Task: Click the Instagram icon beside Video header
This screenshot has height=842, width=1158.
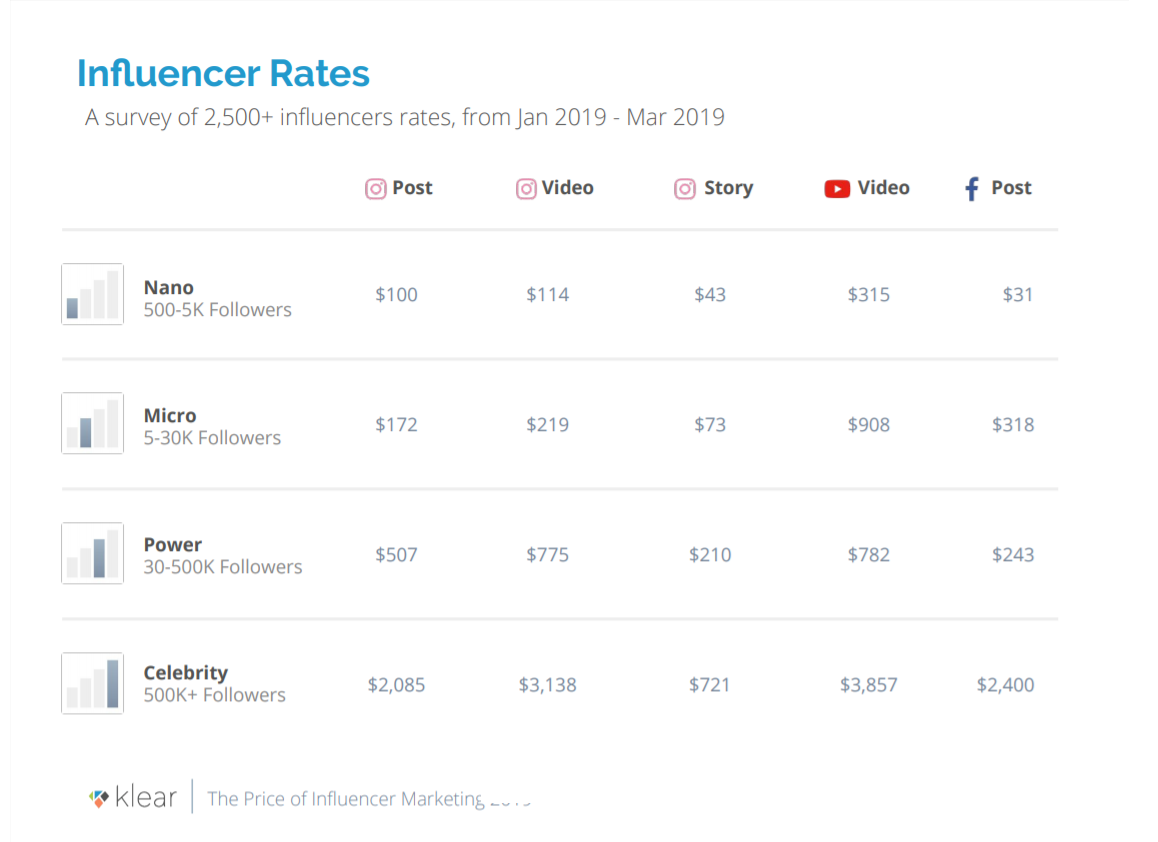Action: [x=526, y=188]
